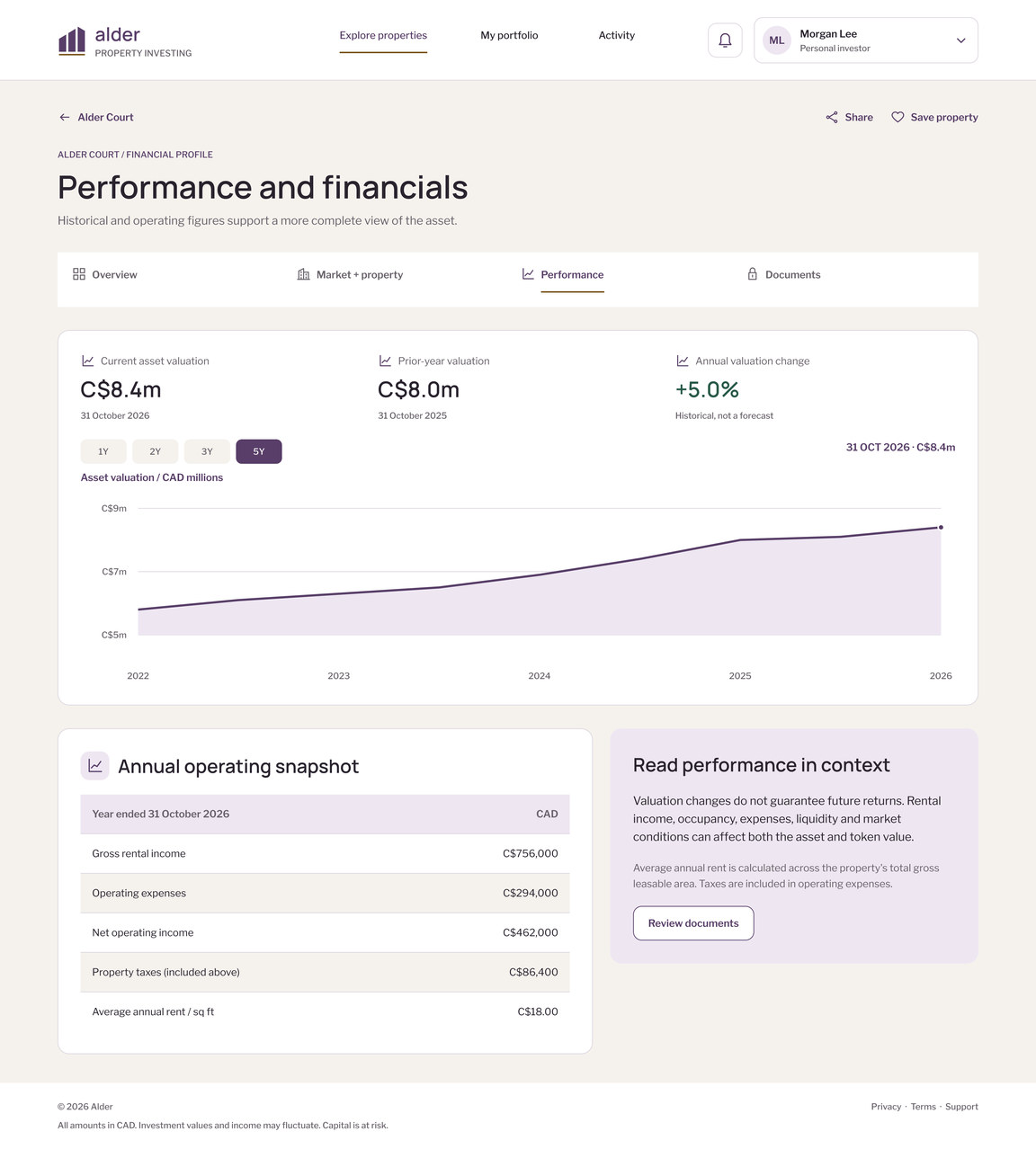Select the 1Y chart range
Viewport: 1036px width, 1149px height.
coord(103,451)
